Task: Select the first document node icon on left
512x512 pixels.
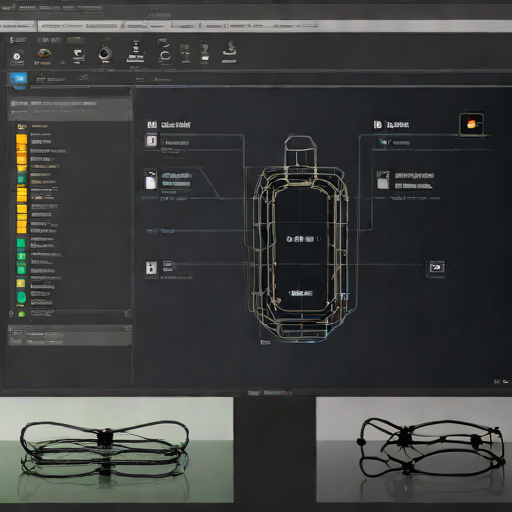Action: (x=151, y=140)
